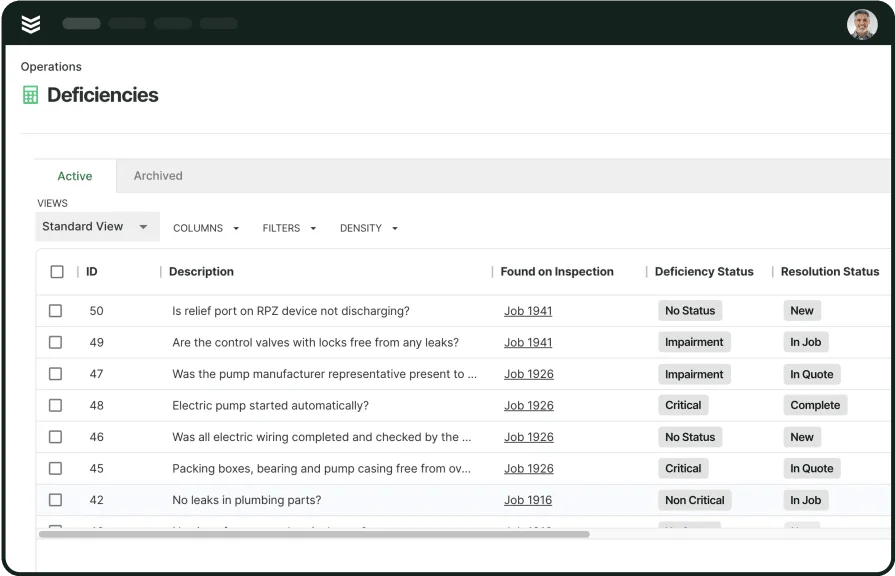Click the horizontal table scrollbar
The width and height of the screenshot is (895, 576).
314,534
